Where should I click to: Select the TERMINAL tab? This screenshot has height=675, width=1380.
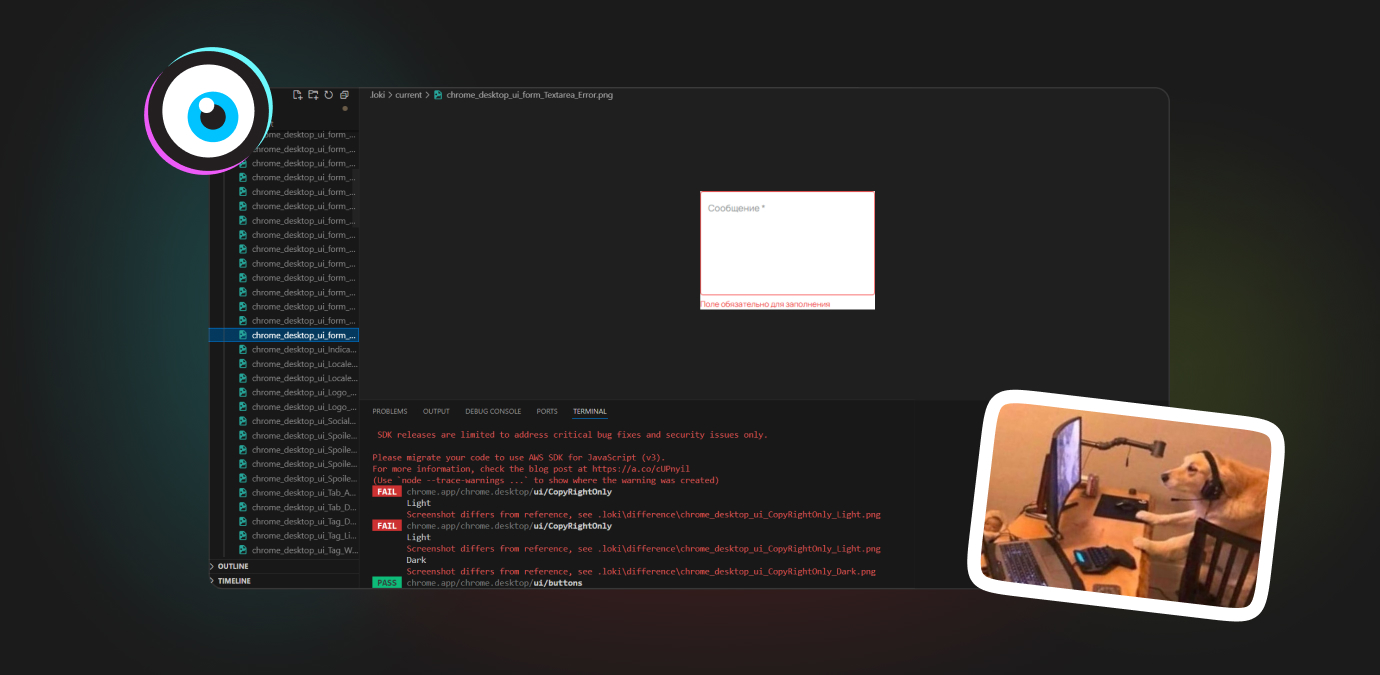coord(590,411)
